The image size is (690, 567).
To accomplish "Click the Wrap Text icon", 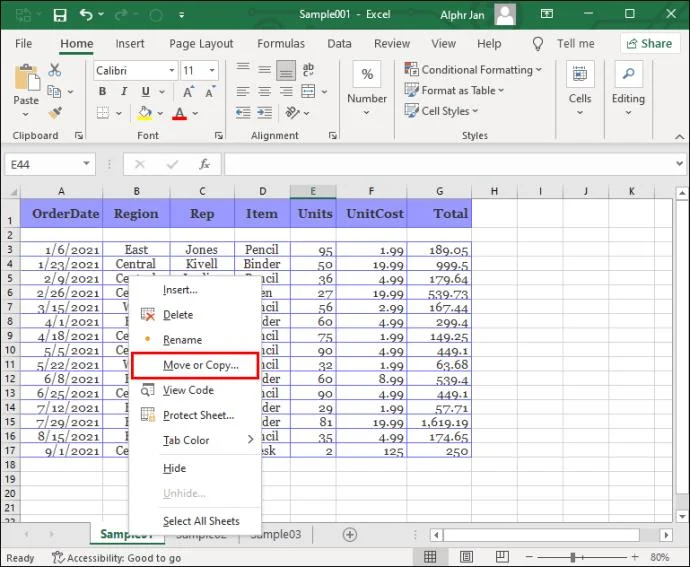I will 308,70.
